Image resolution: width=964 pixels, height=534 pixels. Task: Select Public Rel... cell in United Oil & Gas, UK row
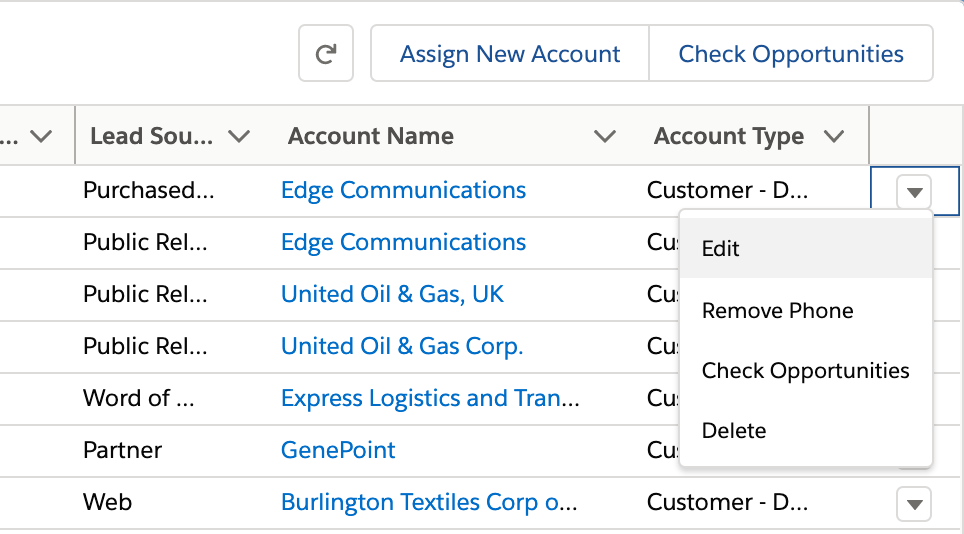[145, 294]
